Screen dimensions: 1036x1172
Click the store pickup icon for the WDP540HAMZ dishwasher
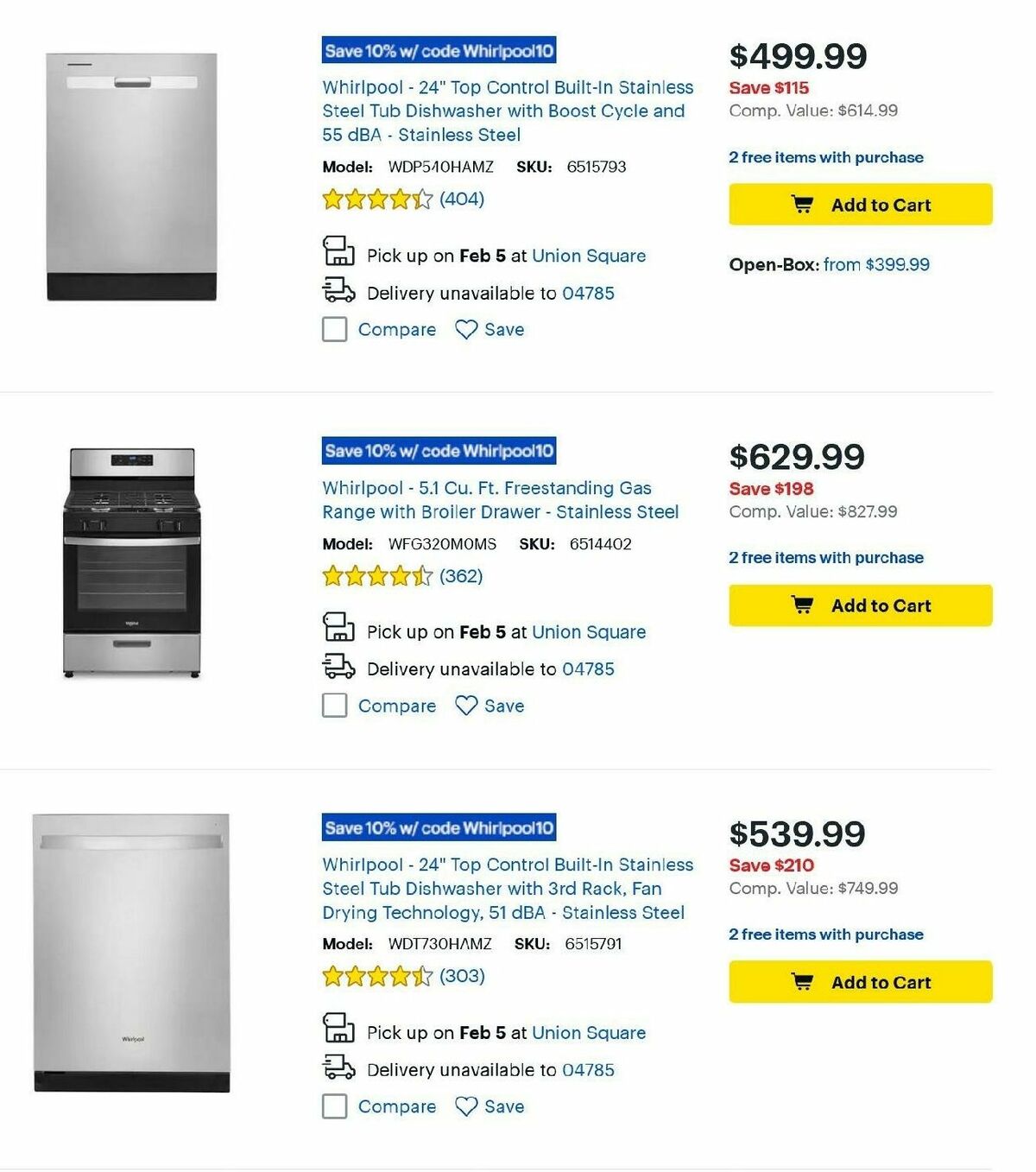click(x=338, y=253)
